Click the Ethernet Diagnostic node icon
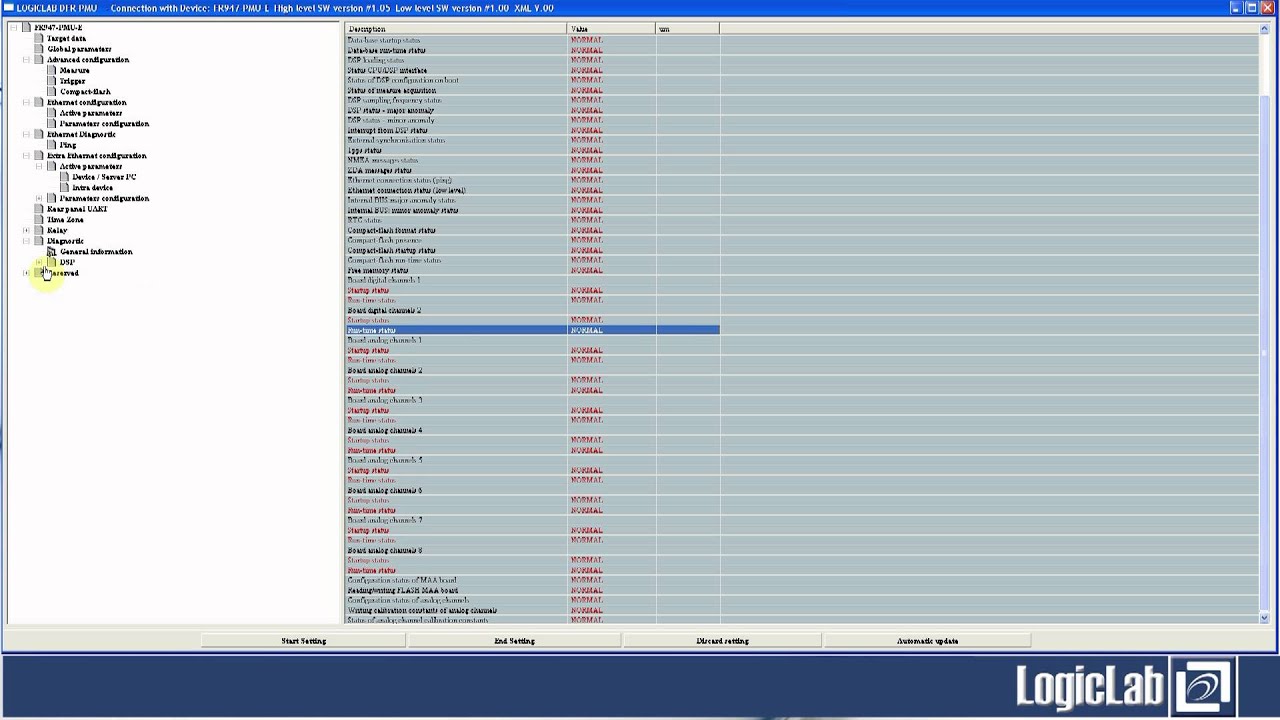Image resolution: width=1280 pixels, height=720 pixels. click(x=39, y=134)
